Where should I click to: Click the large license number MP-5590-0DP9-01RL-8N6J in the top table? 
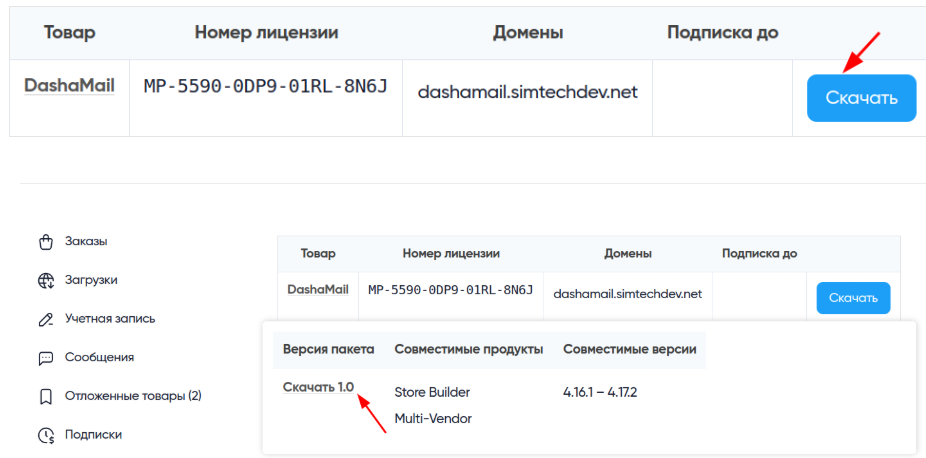click(x=266, y=86)
